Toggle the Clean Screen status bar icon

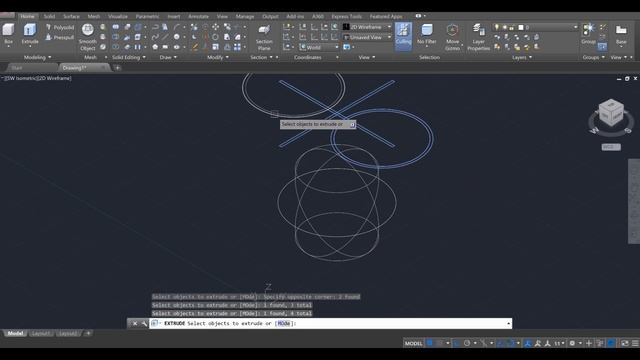(x=625, y=343)
